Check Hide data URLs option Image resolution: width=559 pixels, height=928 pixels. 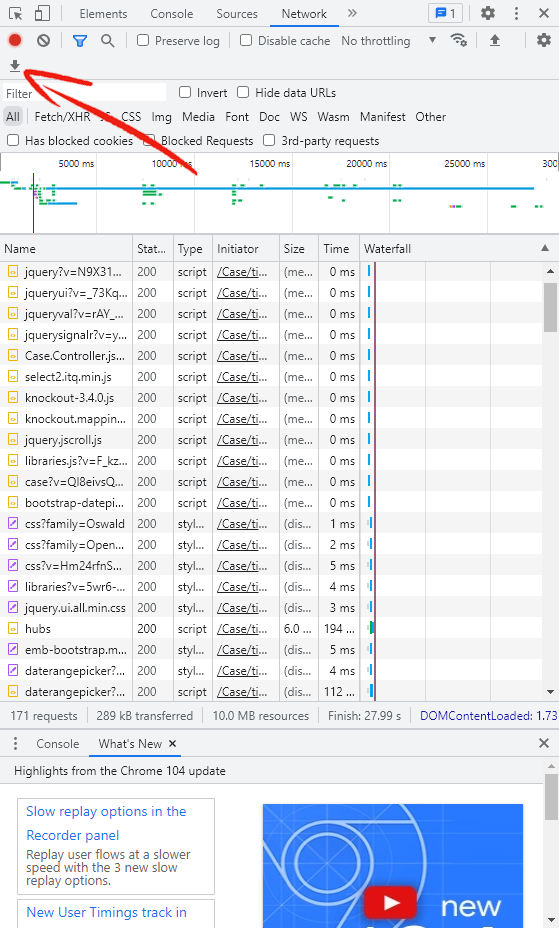[x=243, y=92]
